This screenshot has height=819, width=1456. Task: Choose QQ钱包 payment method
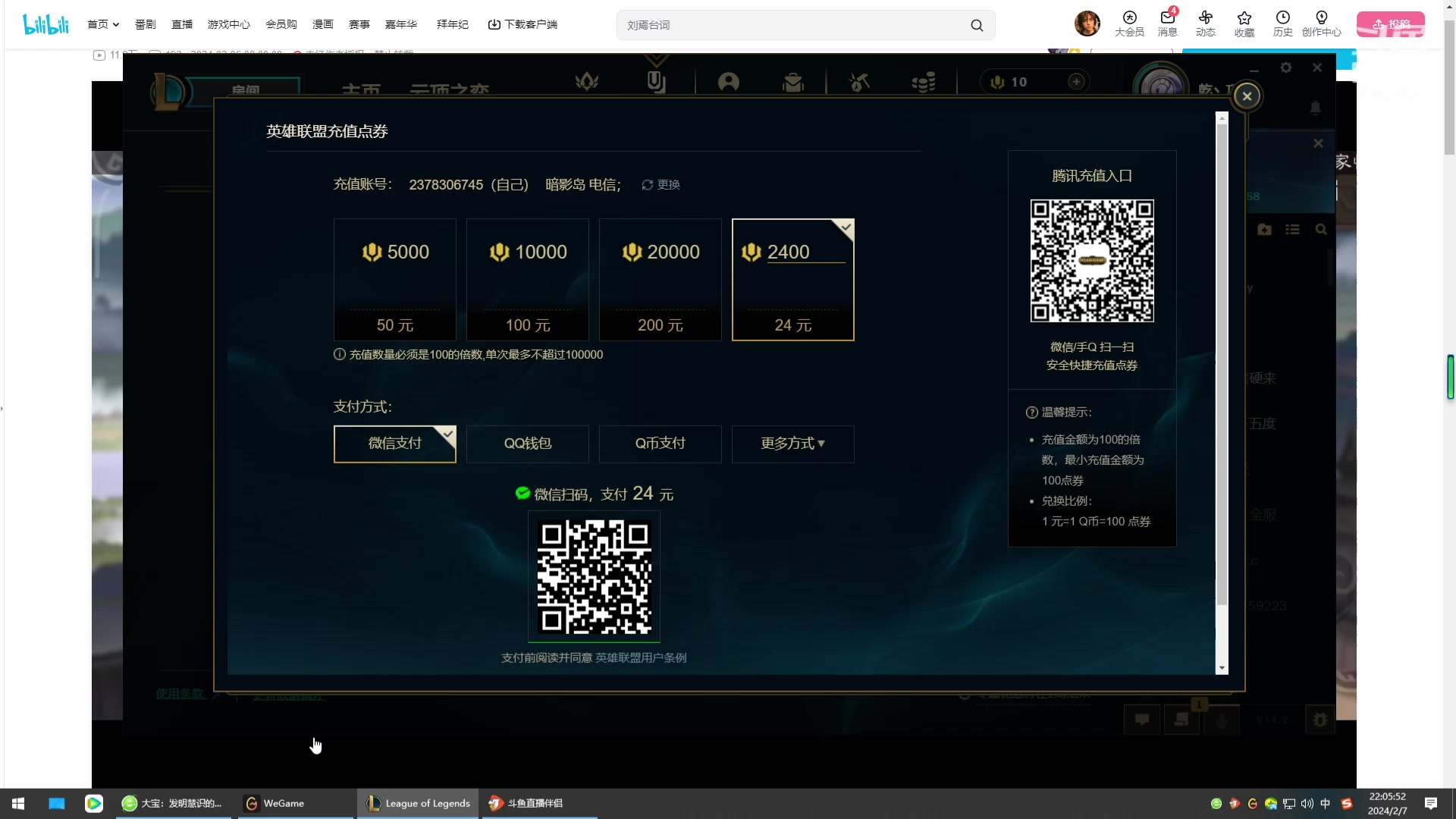point(528,444)
